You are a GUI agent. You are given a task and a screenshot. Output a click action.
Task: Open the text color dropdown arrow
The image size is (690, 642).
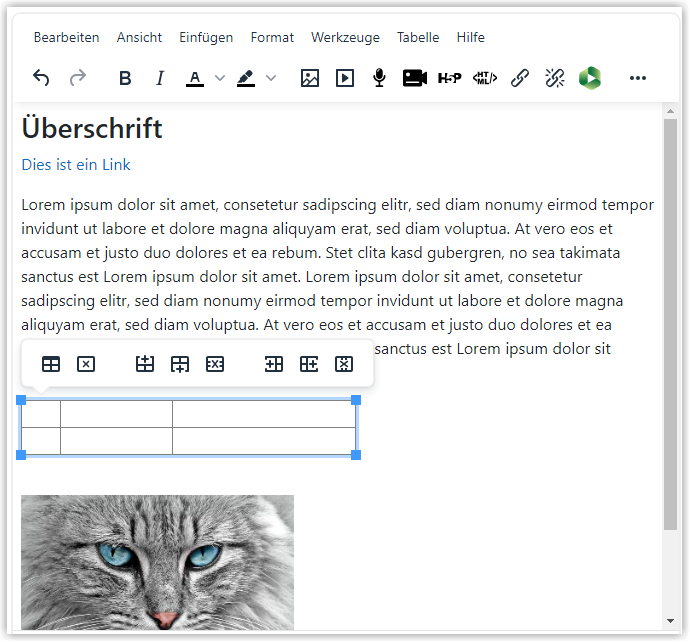tap(220, 78)
